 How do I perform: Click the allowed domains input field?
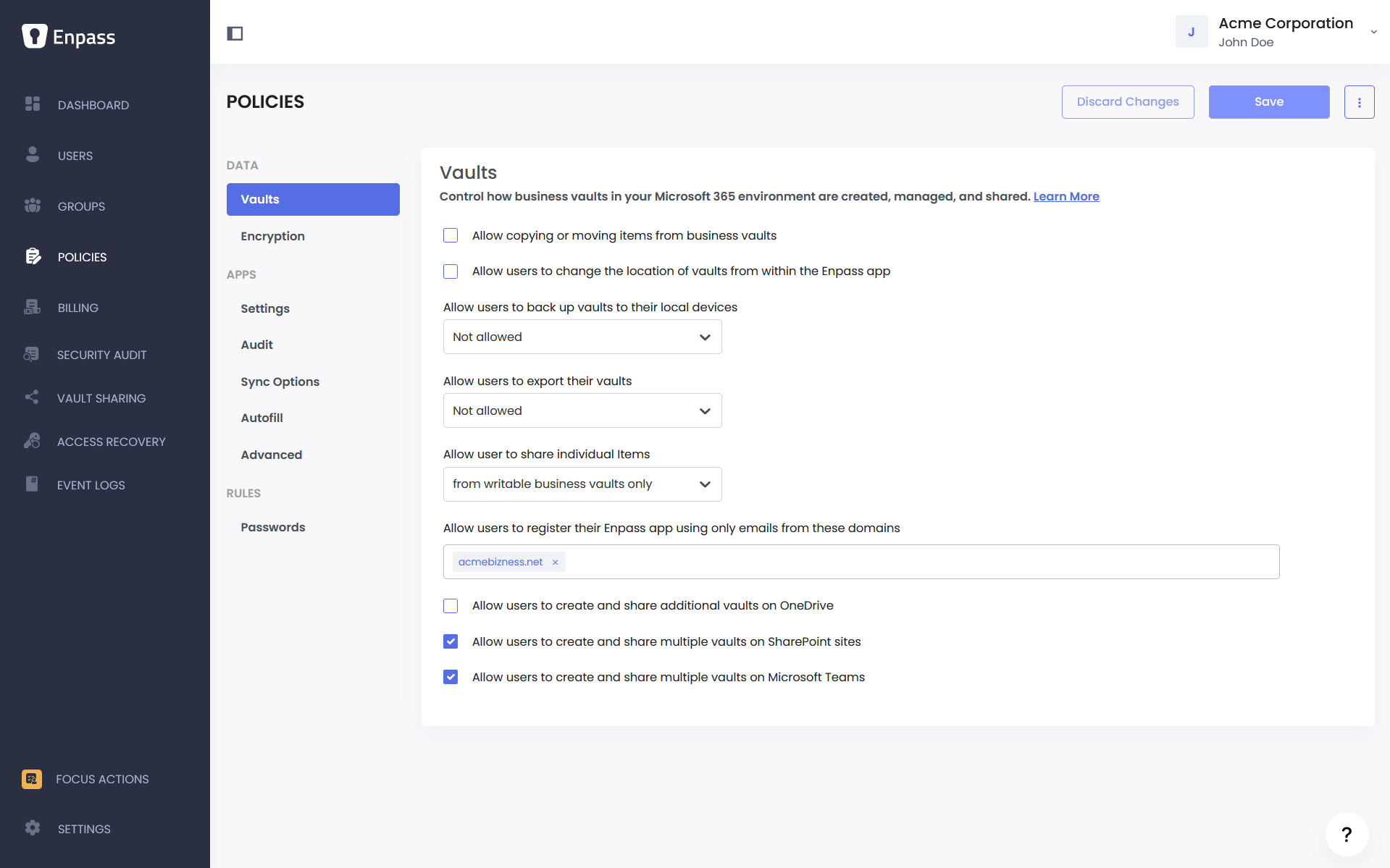861,562
